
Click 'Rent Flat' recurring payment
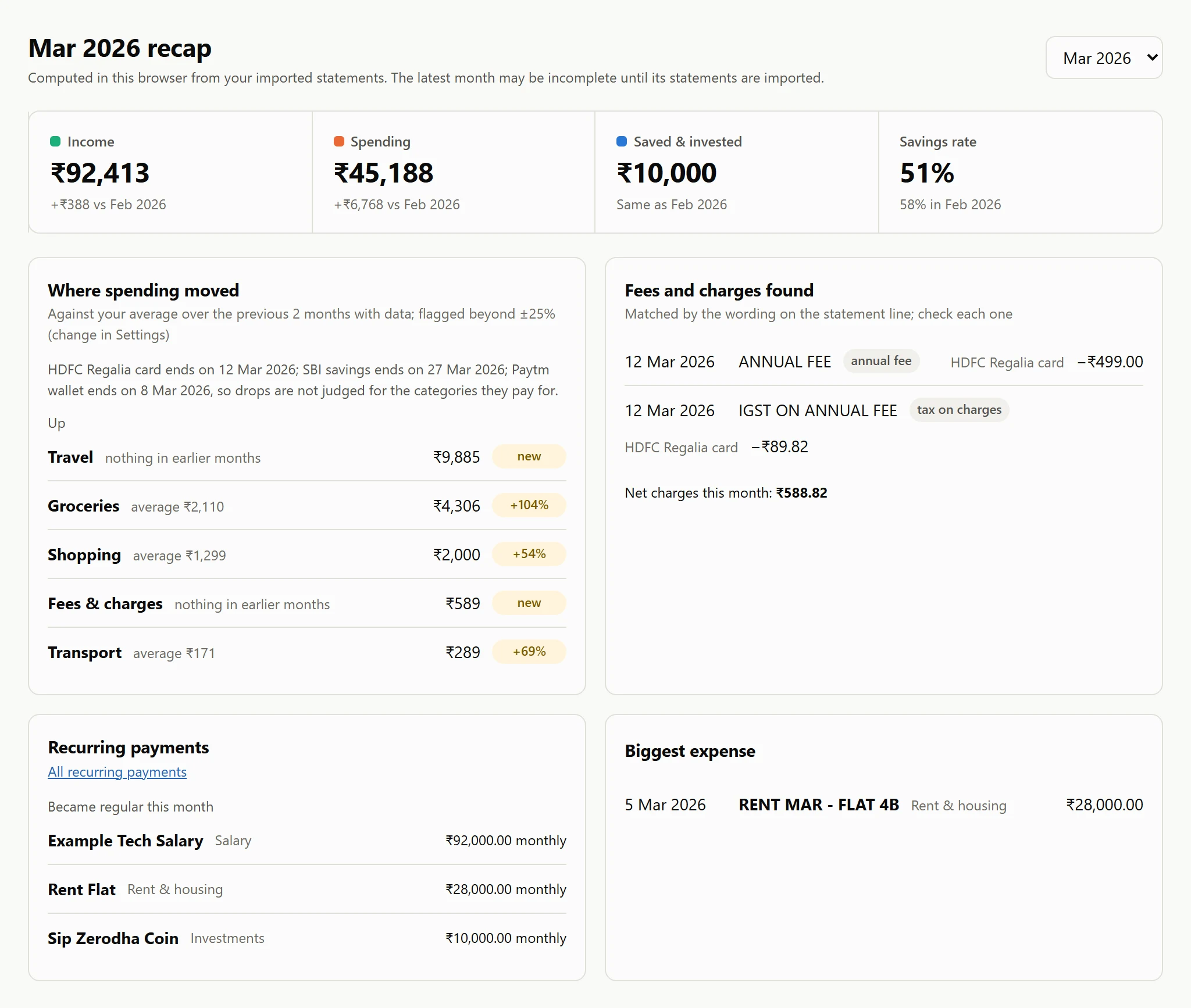tap(82, 890)
